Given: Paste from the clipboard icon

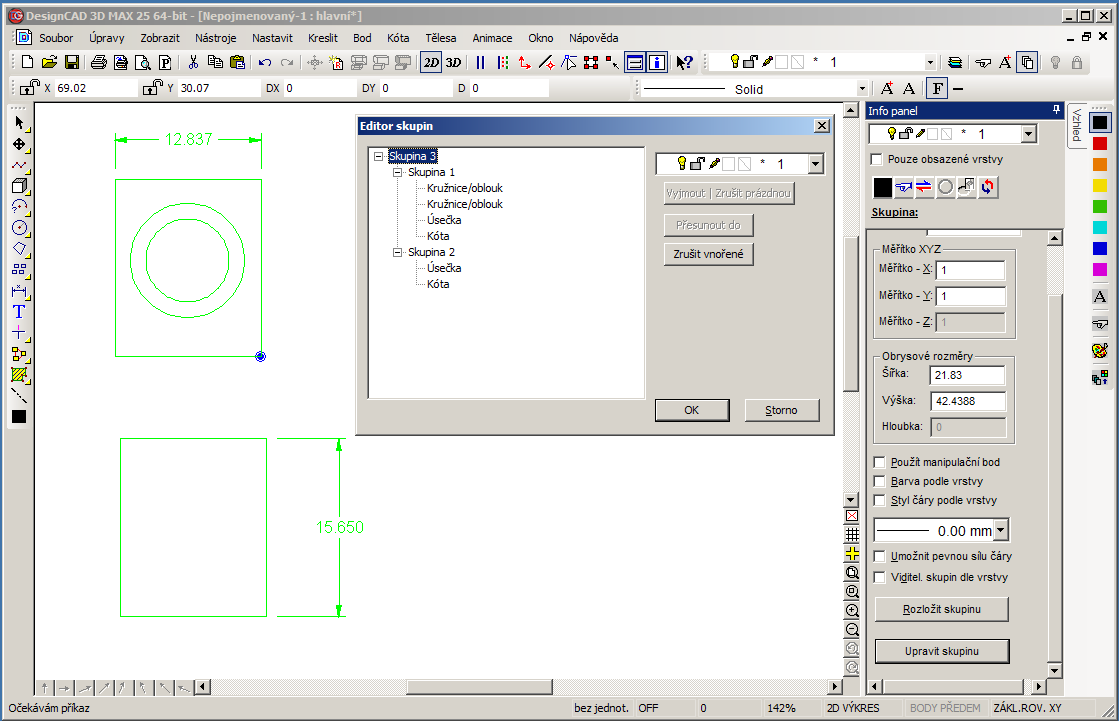Looking at the screenshot, I should (x=237, y=63).
